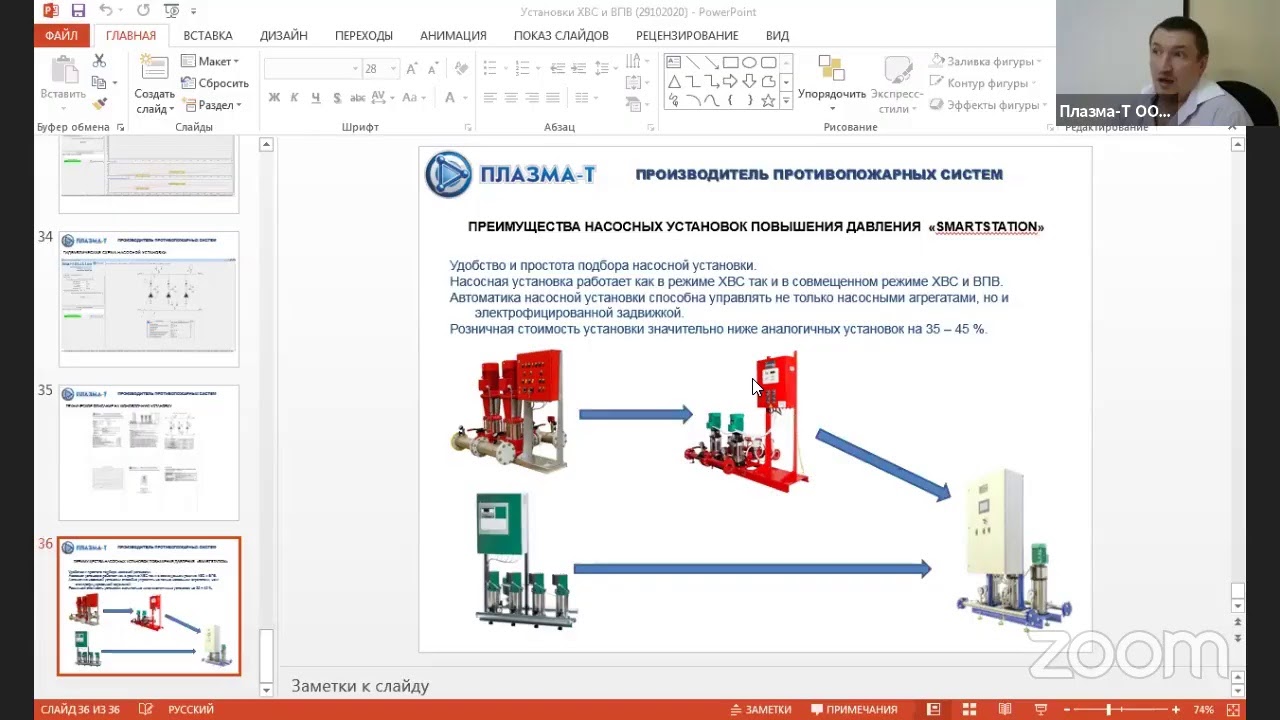Image resolution: width=1280 pixels, height=720 pixels.
Task: Click ПРИМЕЧАНИЯ button in status bar
Action: (x=853, y=710)
